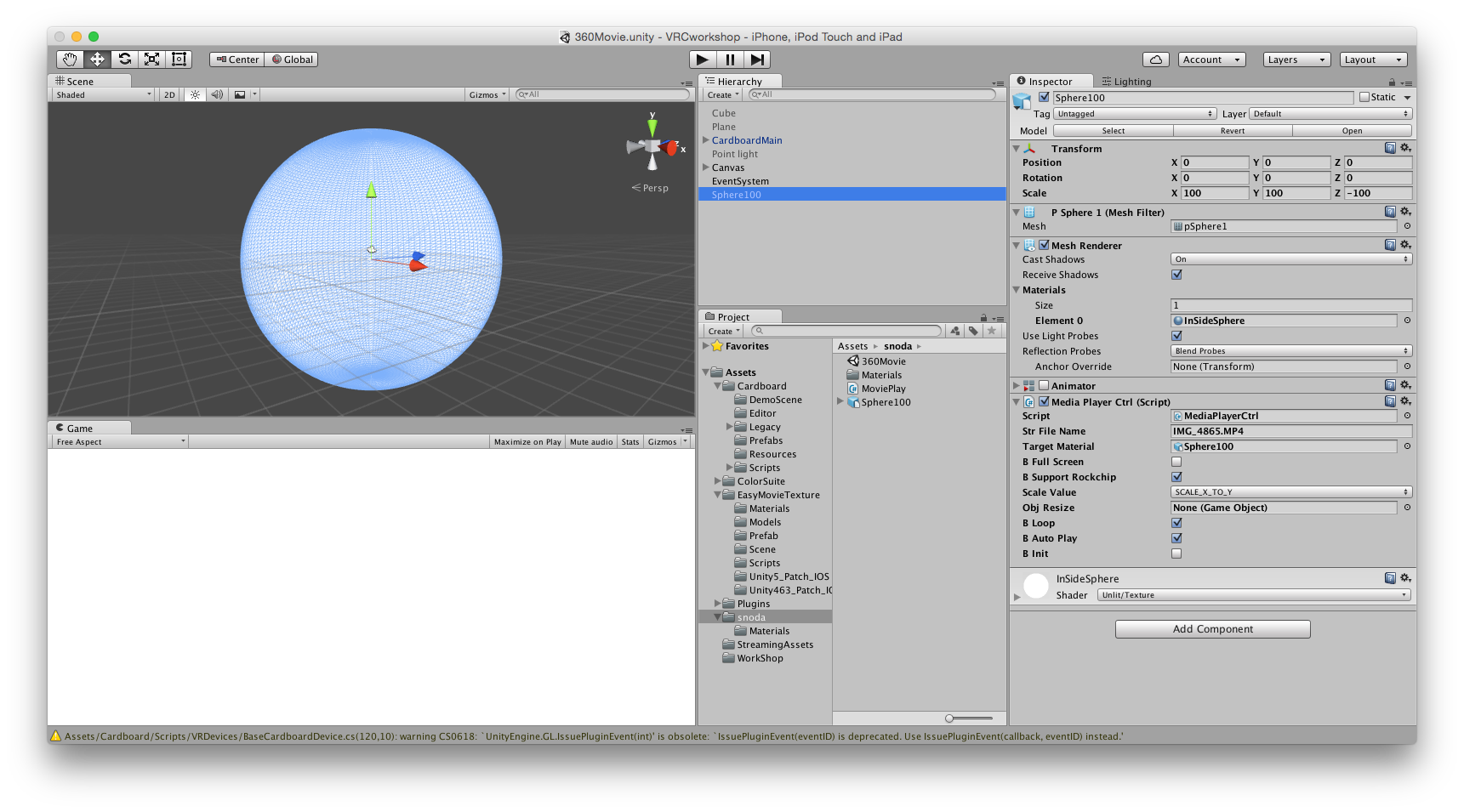Open the Layer dropdown

[x=1330, y=114]
